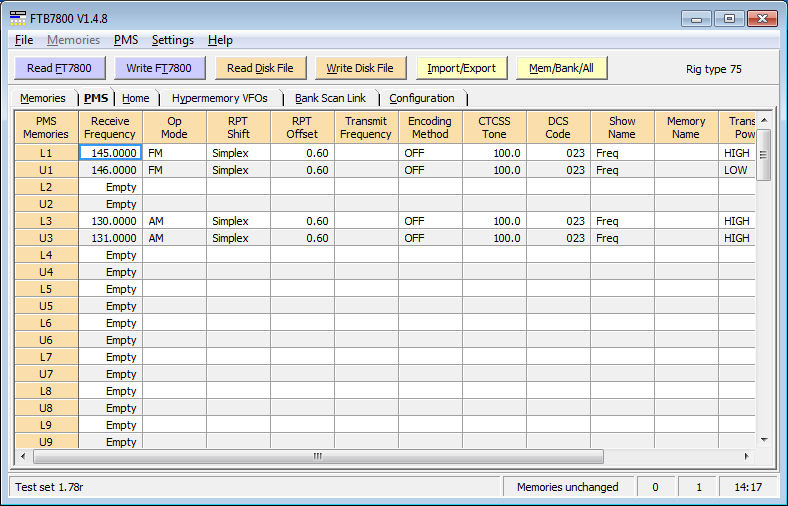Click Read Disk File button
The image size is (788, 506).
pyautogui.click(x=260, y=68)
